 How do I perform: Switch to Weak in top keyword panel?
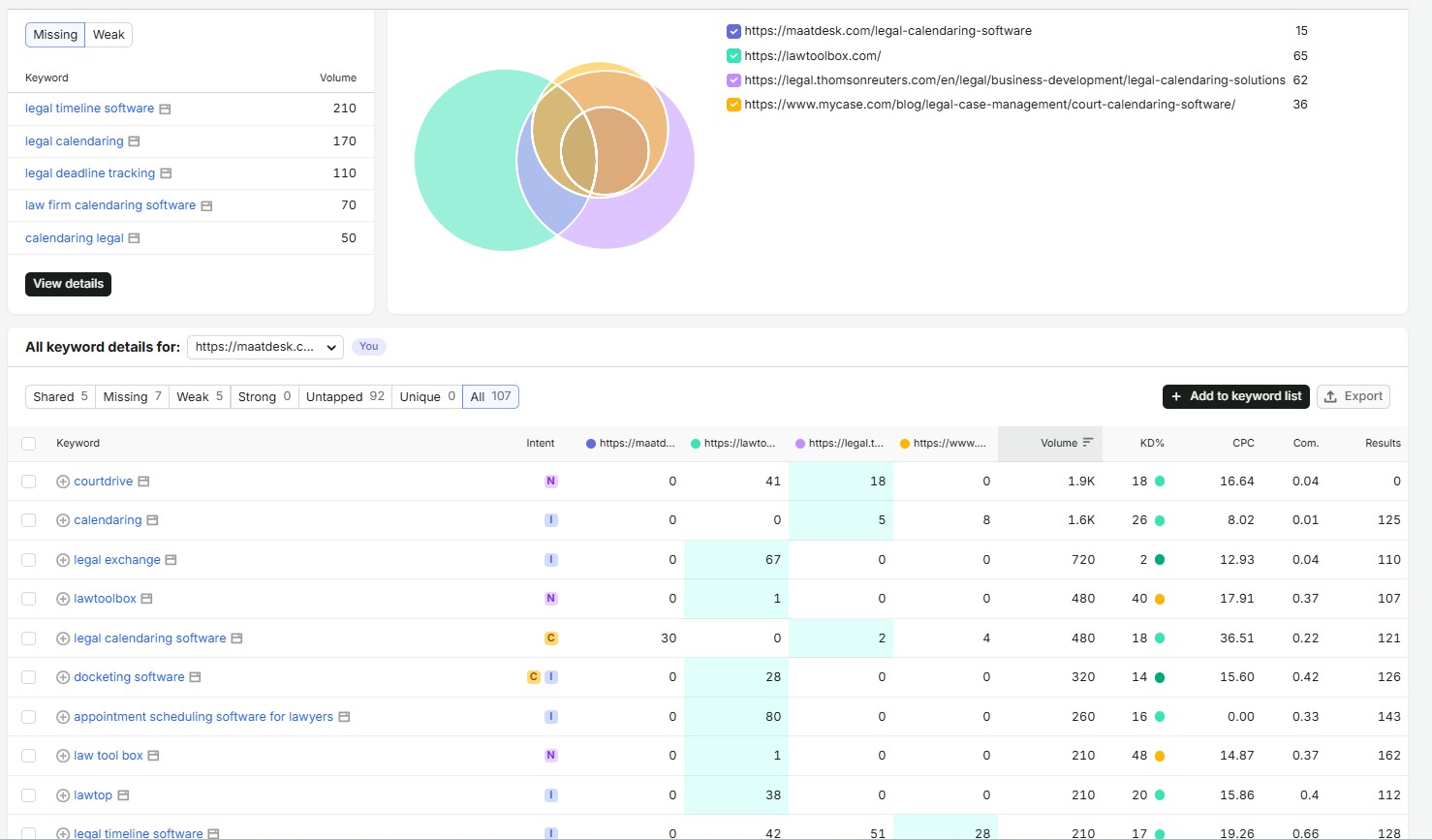(x=109, y=35)
